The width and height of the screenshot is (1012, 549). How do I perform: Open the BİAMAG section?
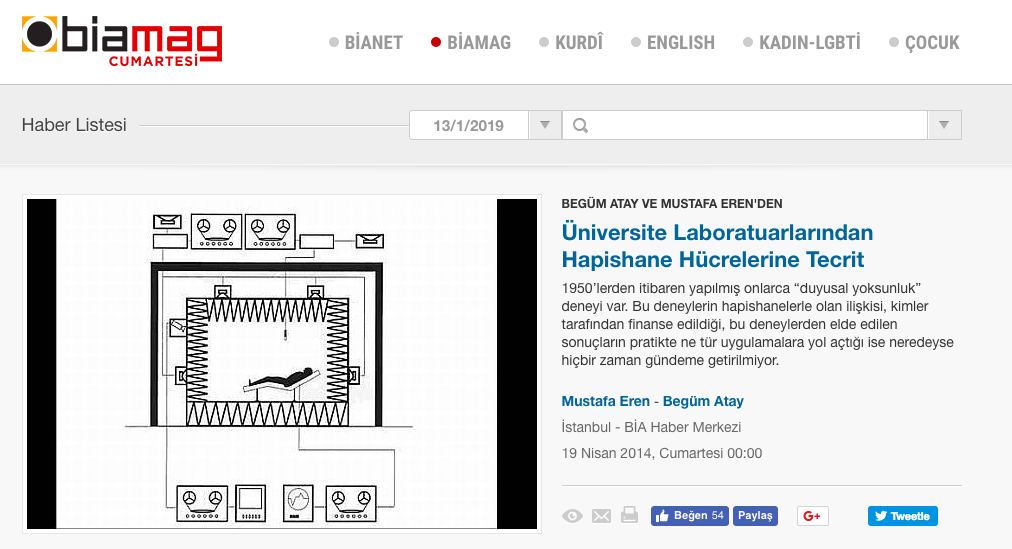pos(471,43)
